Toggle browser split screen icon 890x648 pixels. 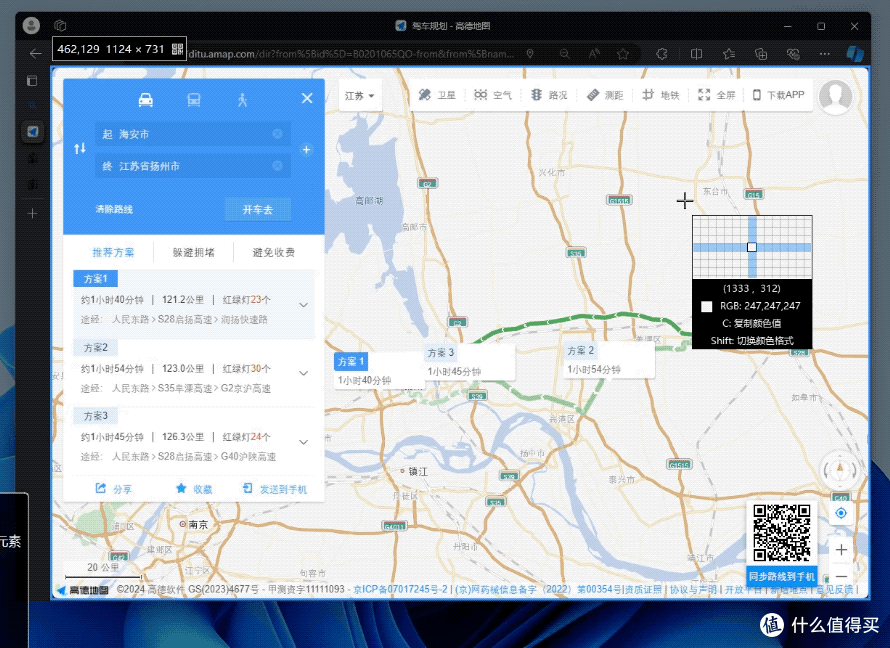pyautogui.click(x=696, y=54)
